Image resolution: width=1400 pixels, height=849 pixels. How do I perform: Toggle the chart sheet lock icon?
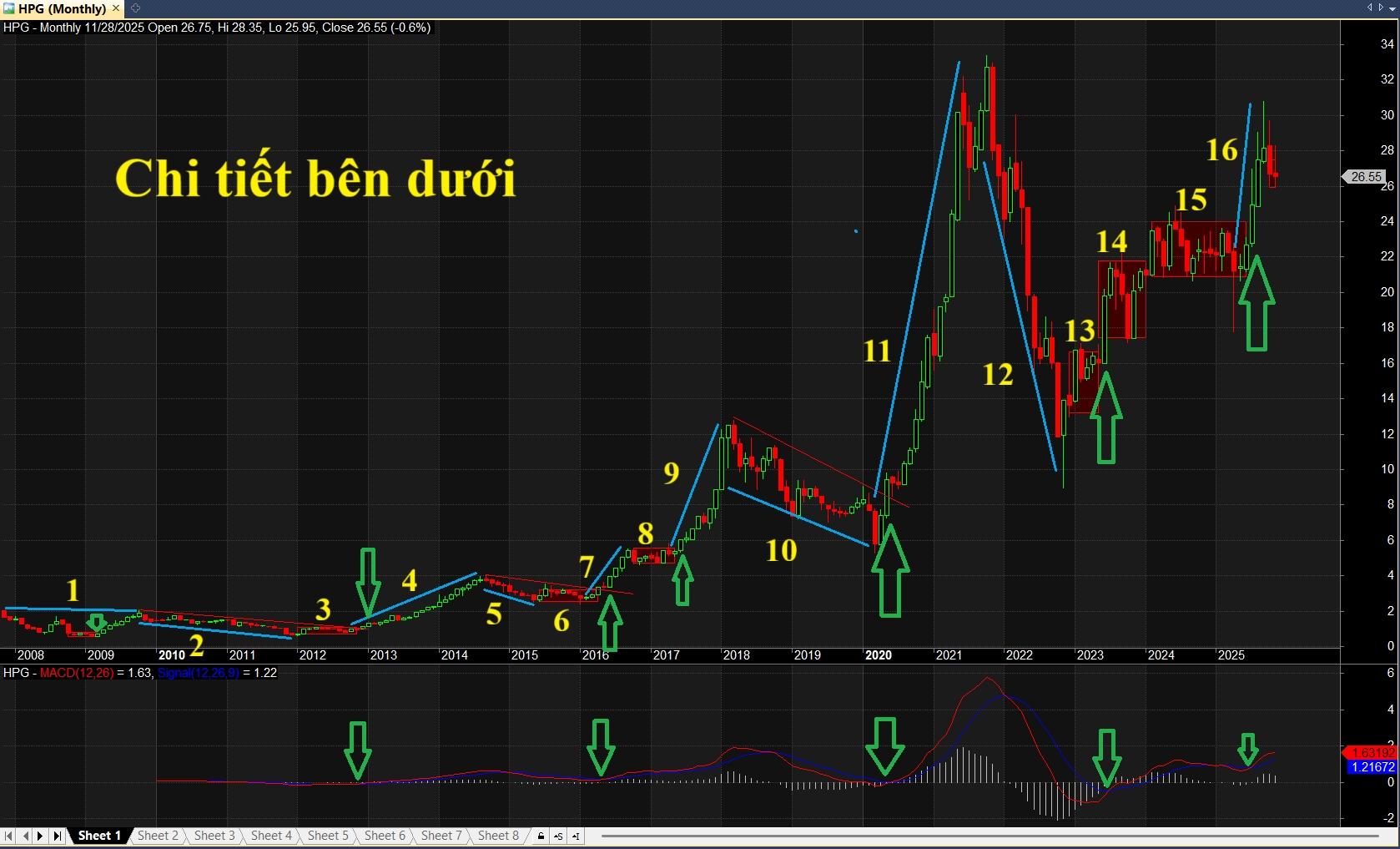coord(541,836)
